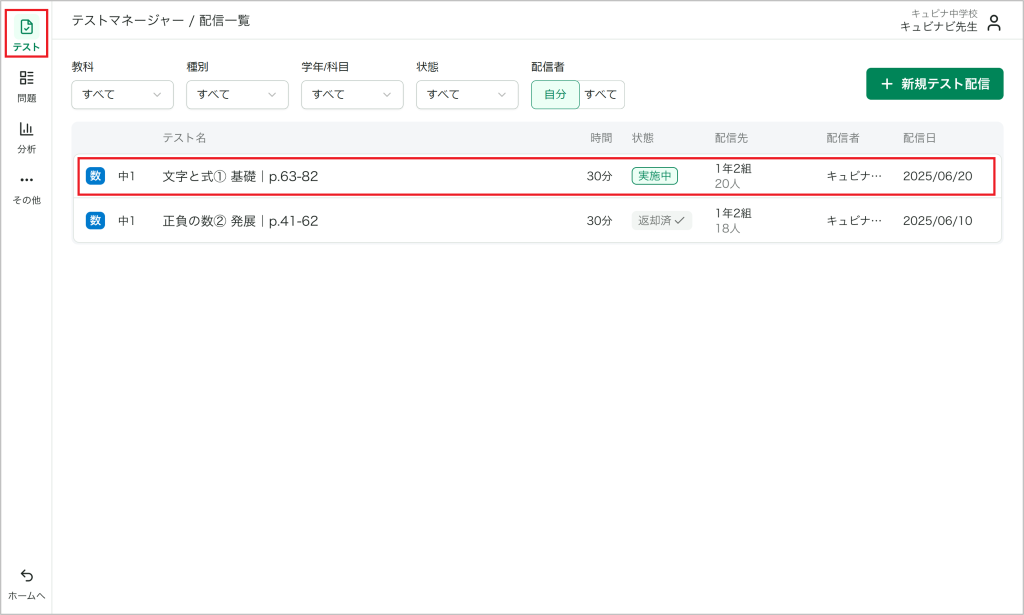Click 数 subject badge in 文字と式① row

click(95, 176)
